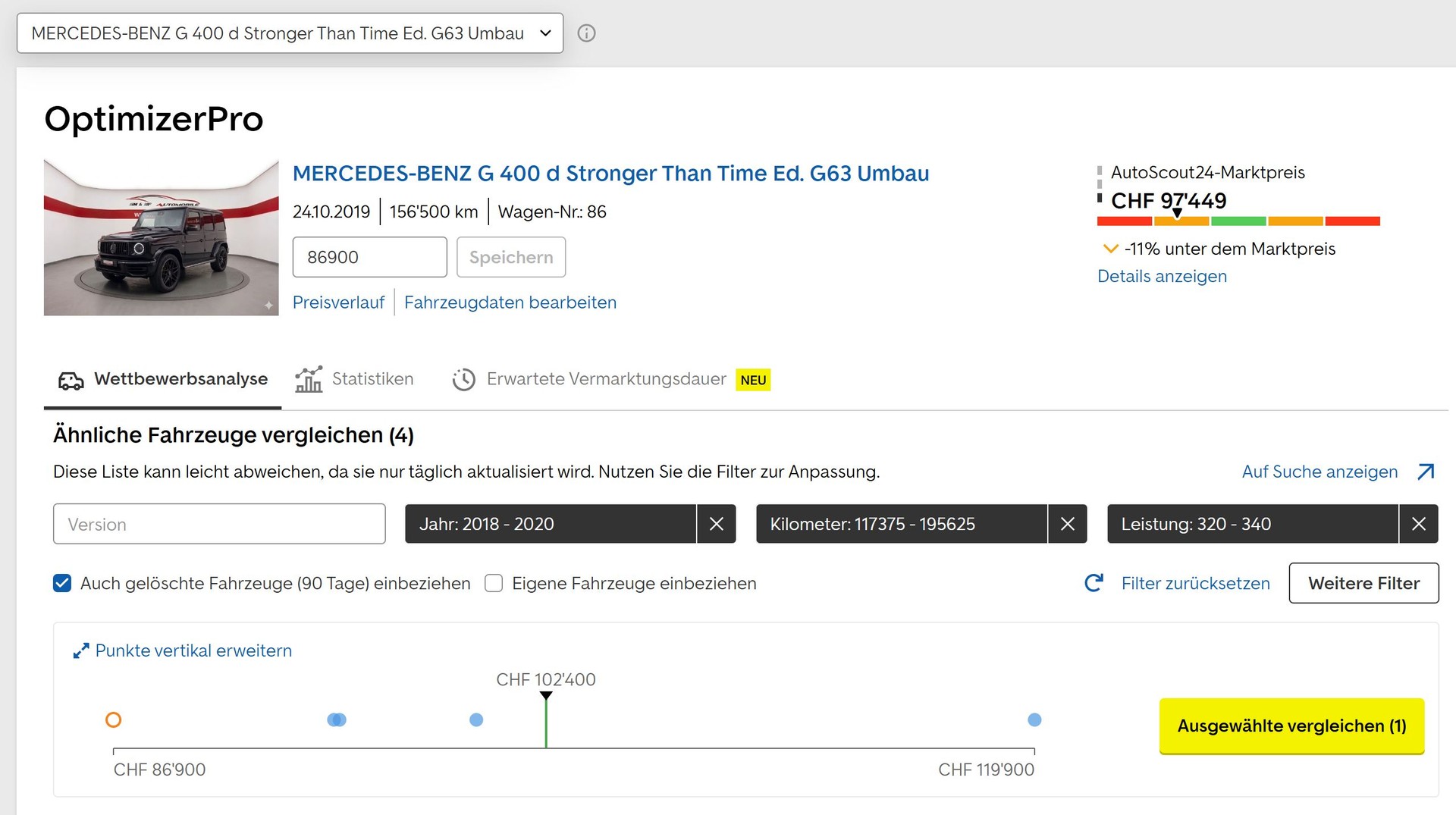Remove the Kilometer filter chip

coord(1067,524)
